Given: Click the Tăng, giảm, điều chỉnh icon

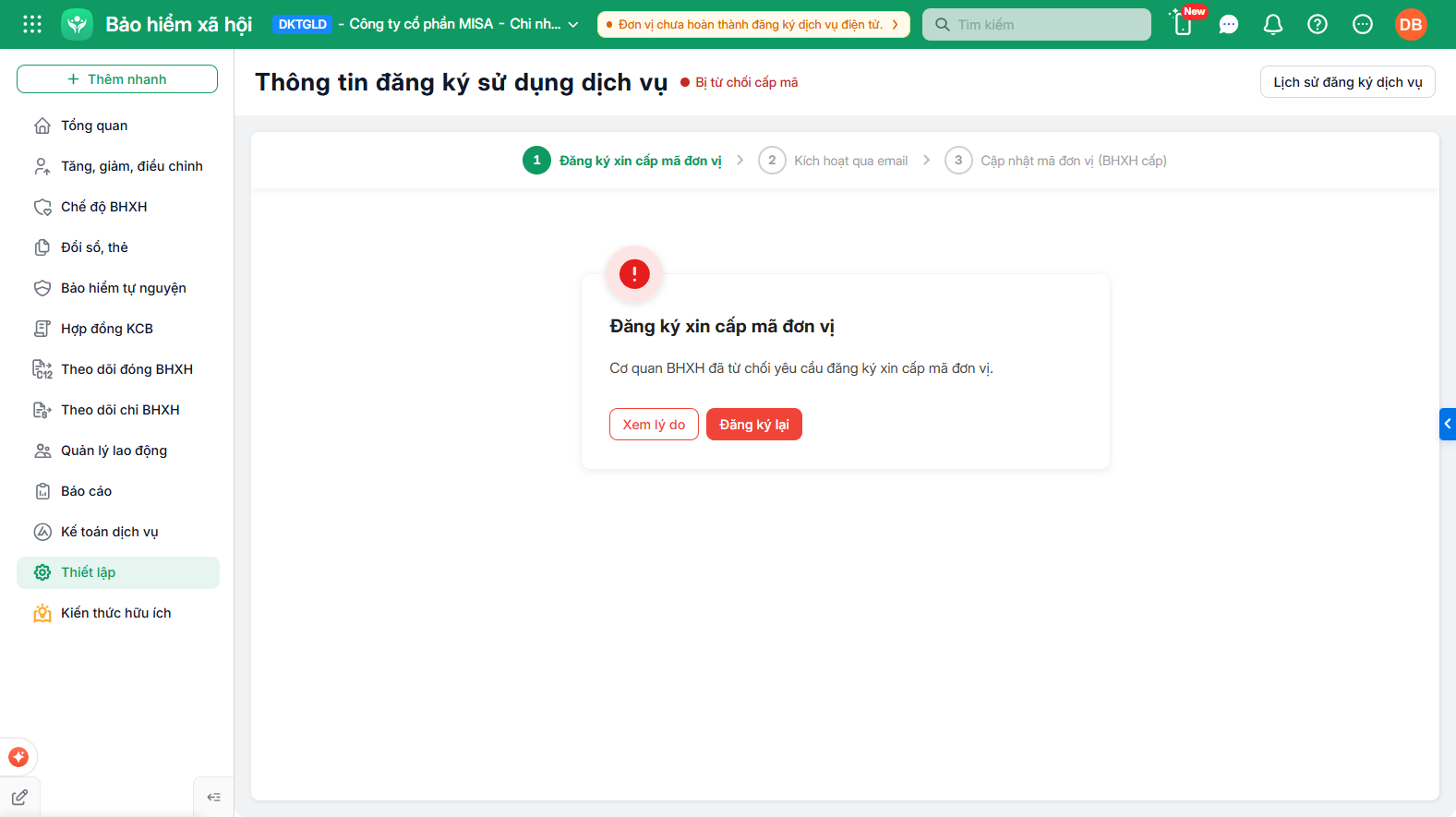Looking at the screenshot, I should (42, 166).
